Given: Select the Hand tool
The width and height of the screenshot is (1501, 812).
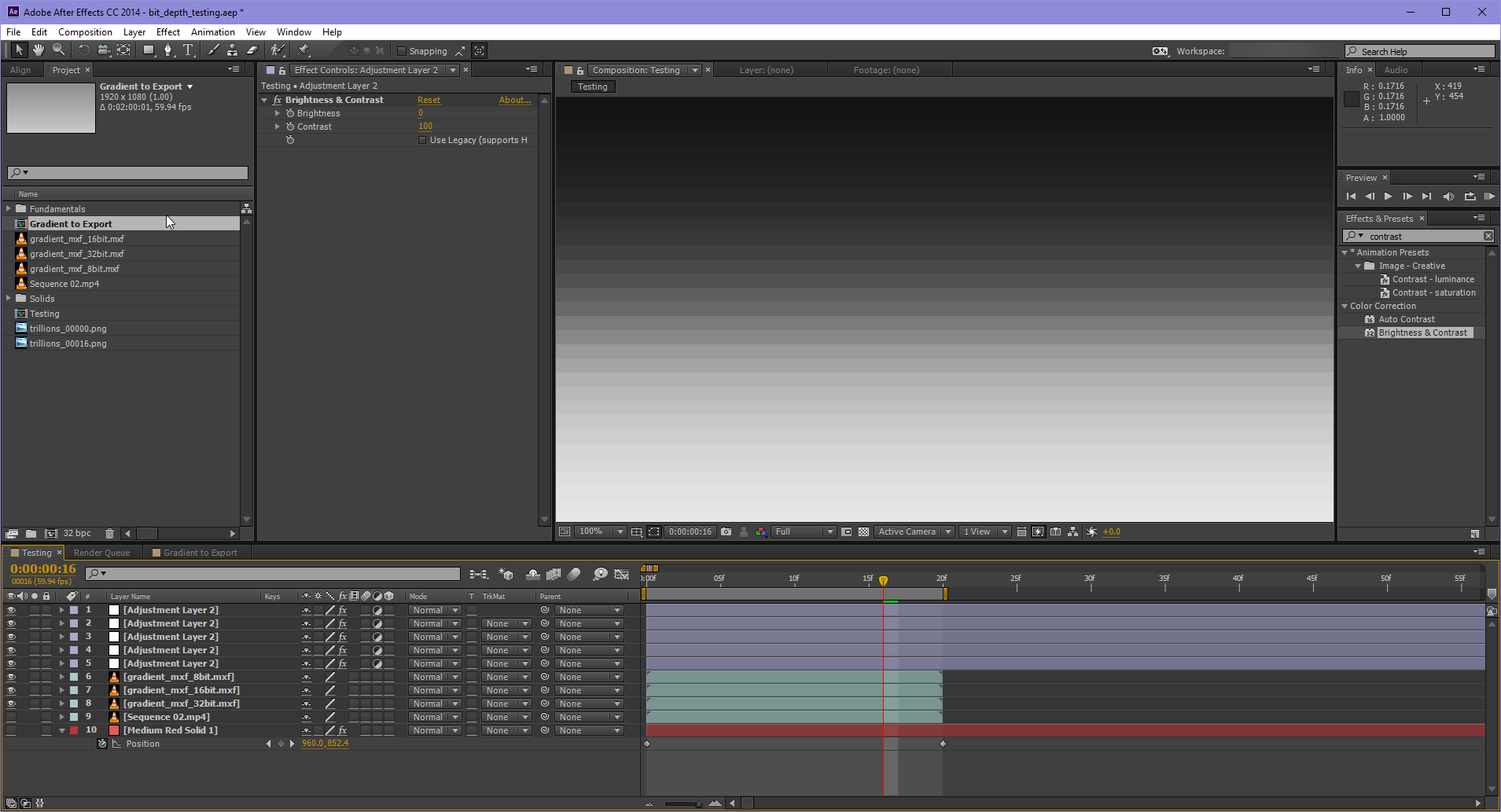Looking at the screenshot, I should 38,50.
